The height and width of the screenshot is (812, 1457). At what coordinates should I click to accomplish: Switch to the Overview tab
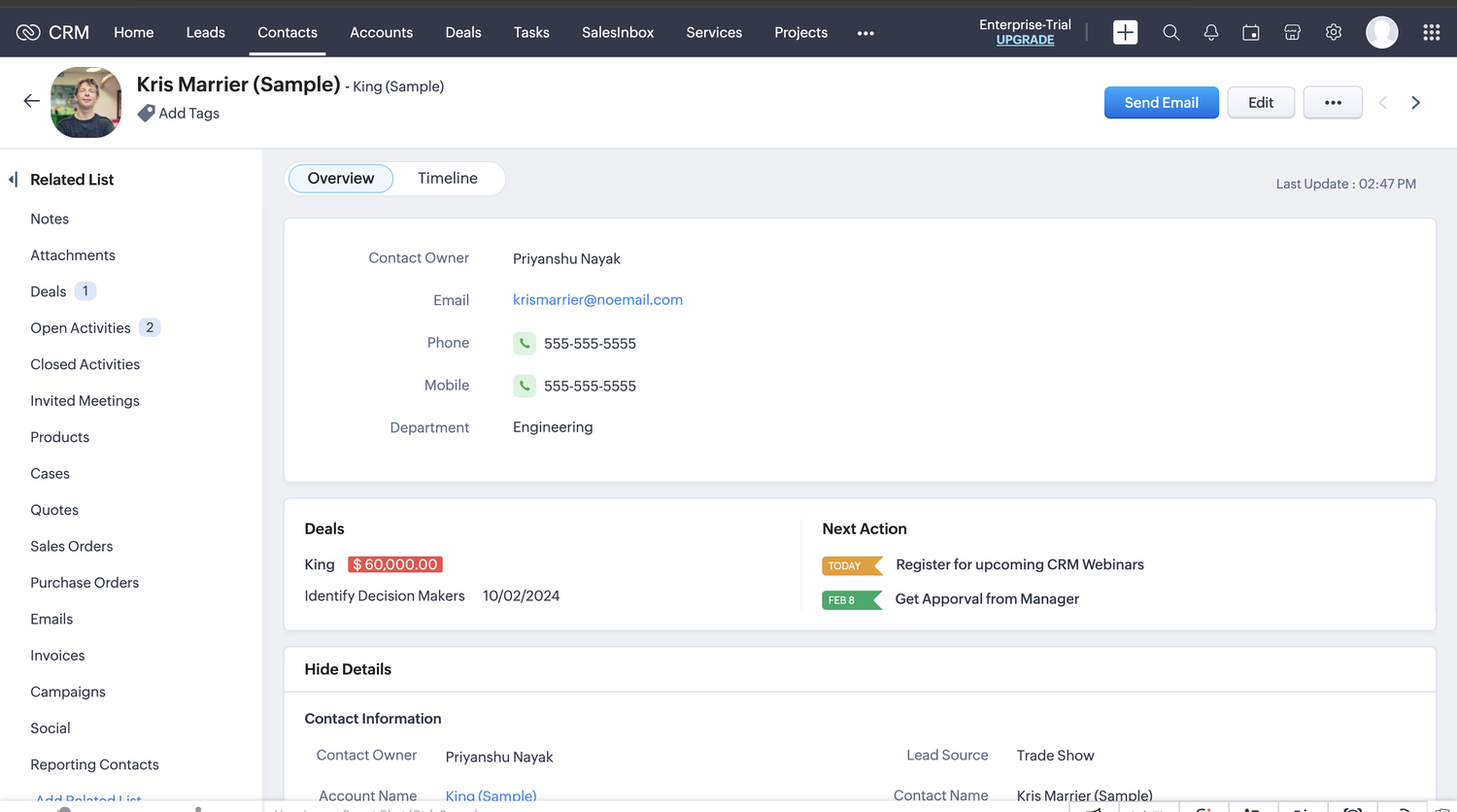pyautogui.click(x=341, y=179)
